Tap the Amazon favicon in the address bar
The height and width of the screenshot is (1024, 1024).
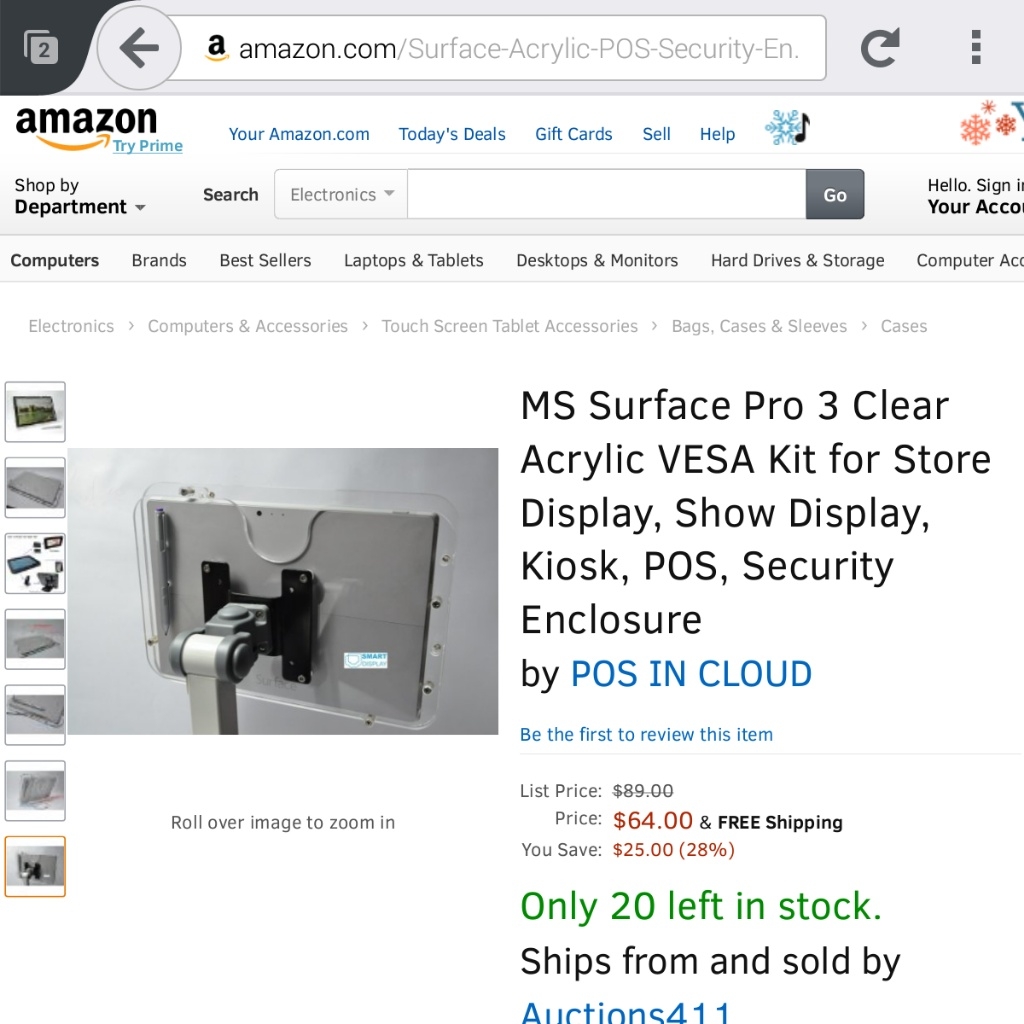[x=216, y=48]
